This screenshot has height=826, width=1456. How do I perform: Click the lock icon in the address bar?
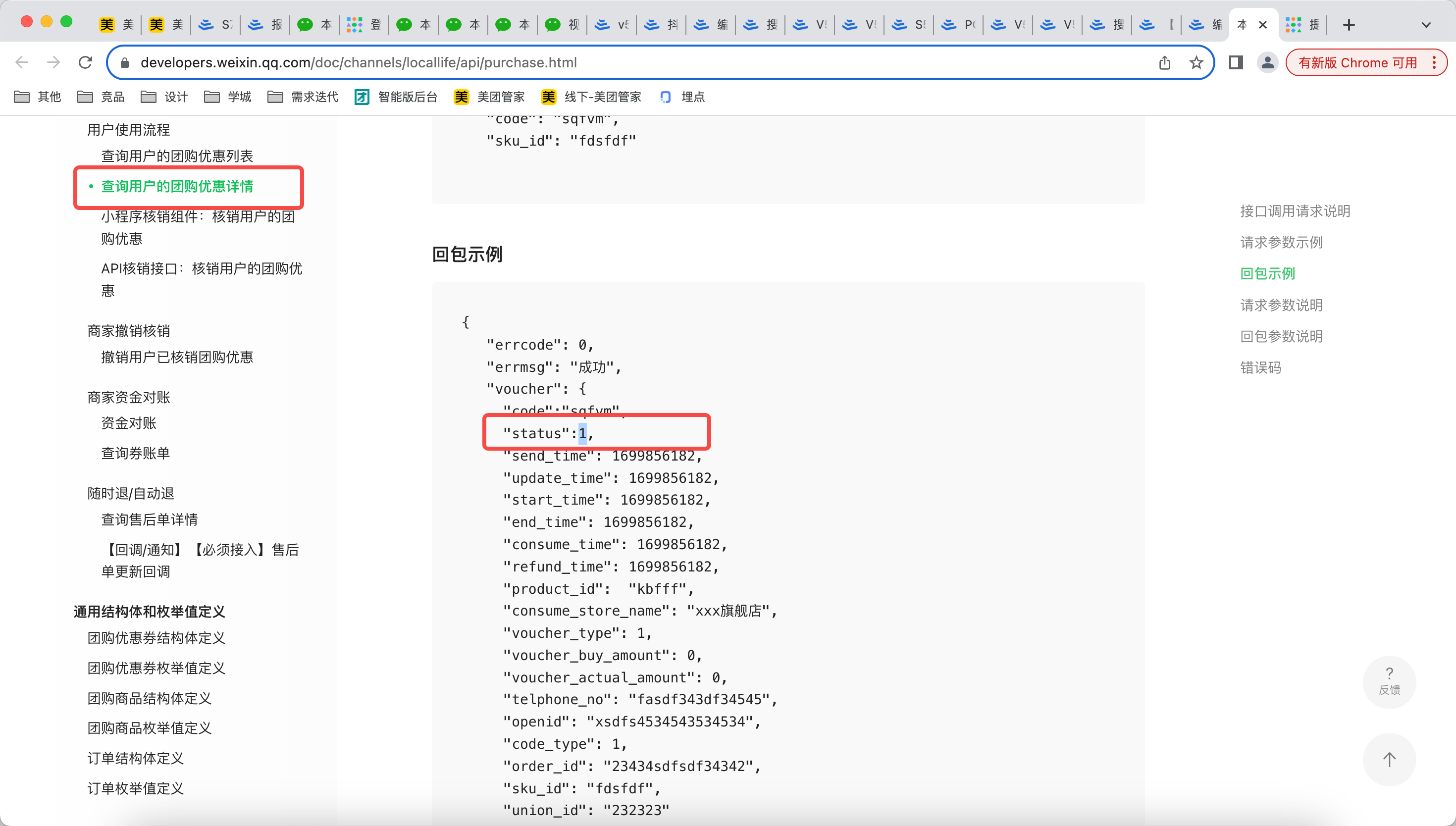coord(125,62)
